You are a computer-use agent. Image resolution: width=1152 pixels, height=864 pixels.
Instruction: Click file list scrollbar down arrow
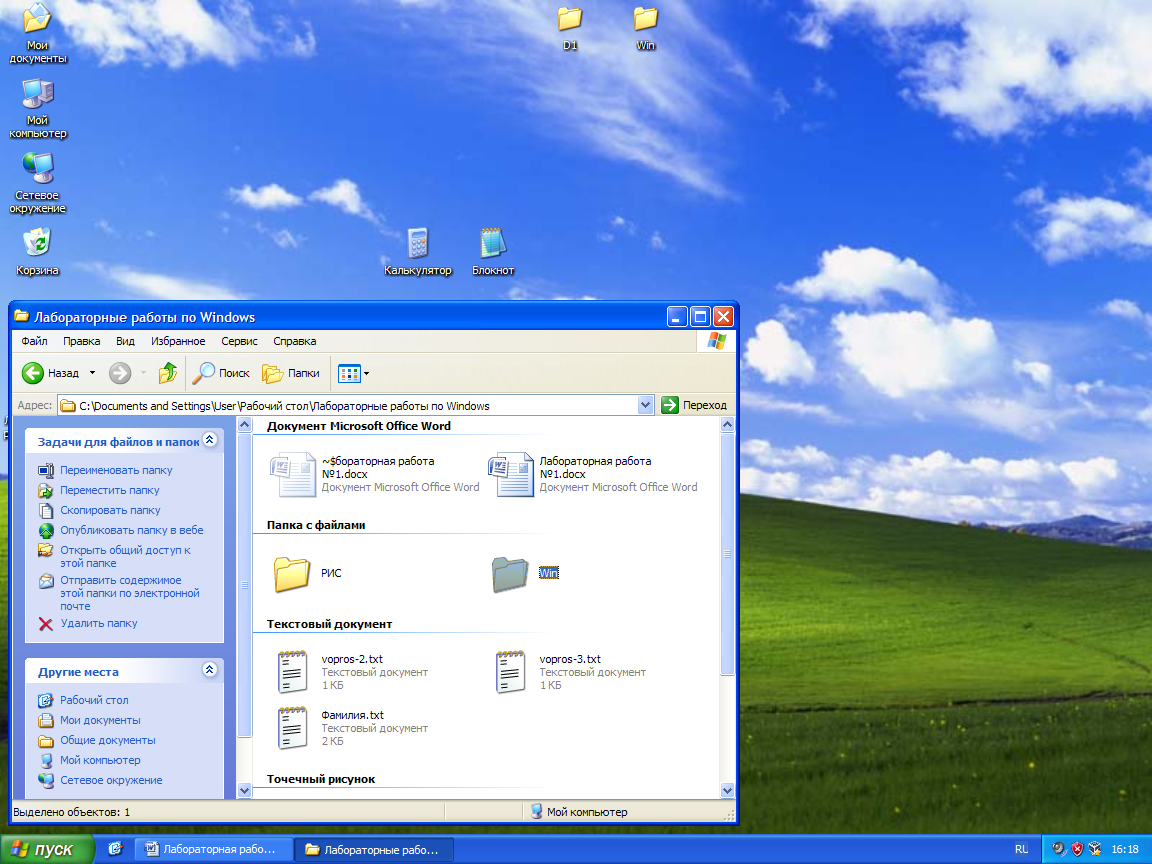point(727,791)
